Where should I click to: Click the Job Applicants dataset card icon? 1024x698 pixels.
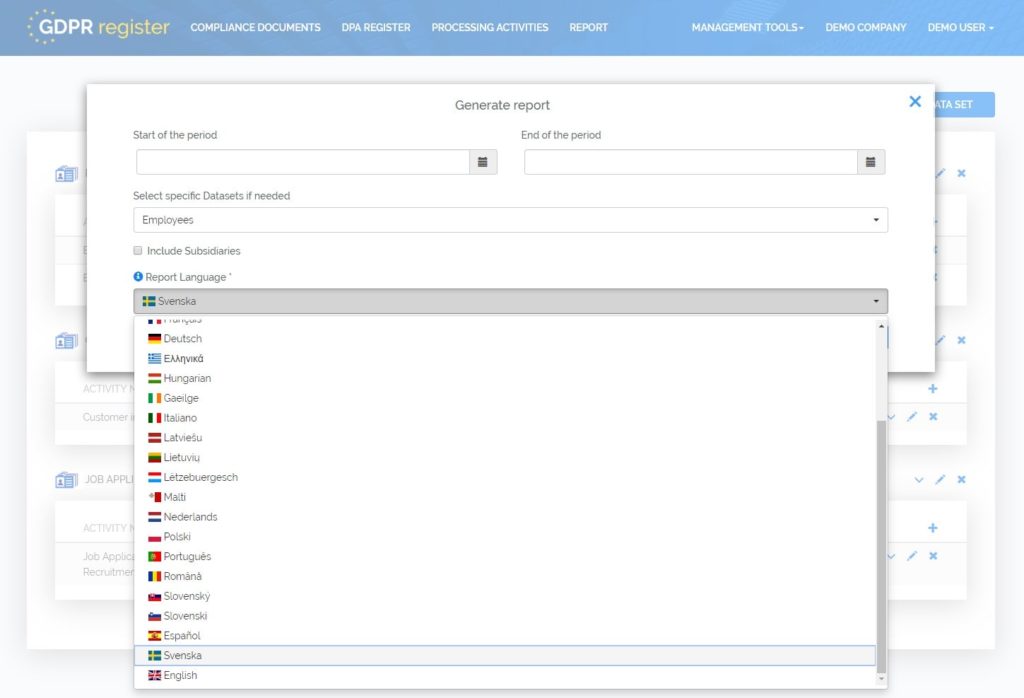(66, 481)
